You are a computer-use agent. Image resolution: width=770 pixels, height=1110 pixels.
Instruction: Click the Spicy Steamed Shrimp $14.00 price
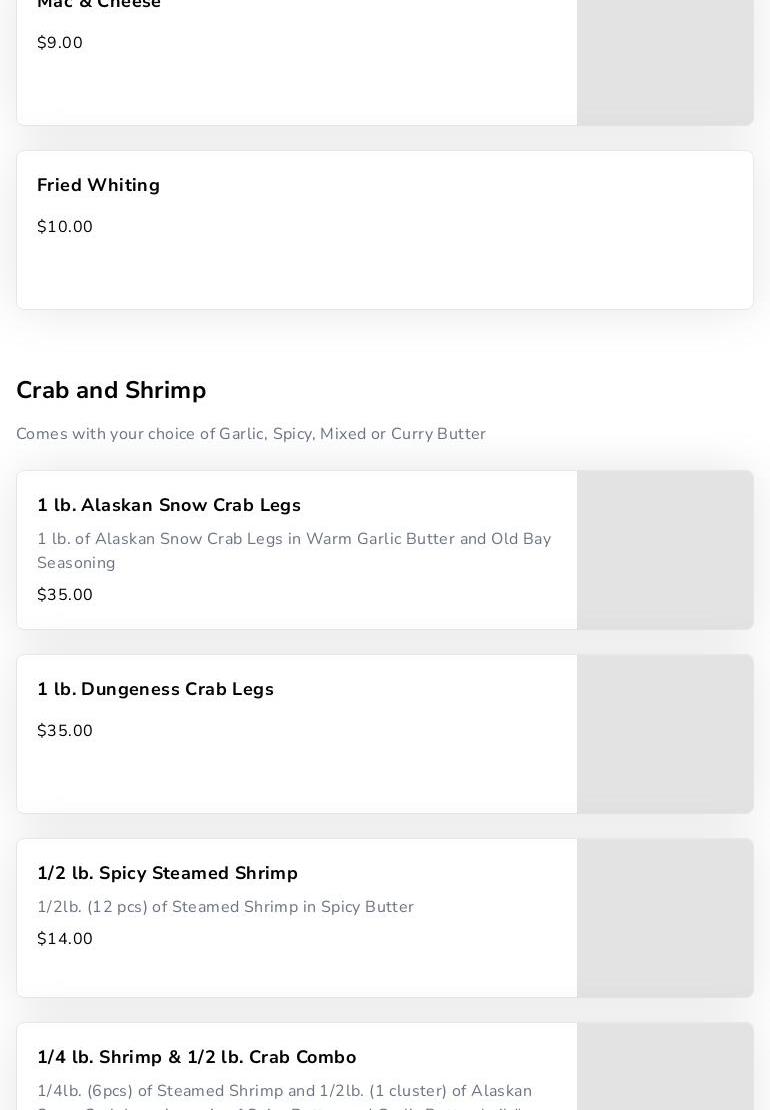pyautogui.click(x=65, y=939)
